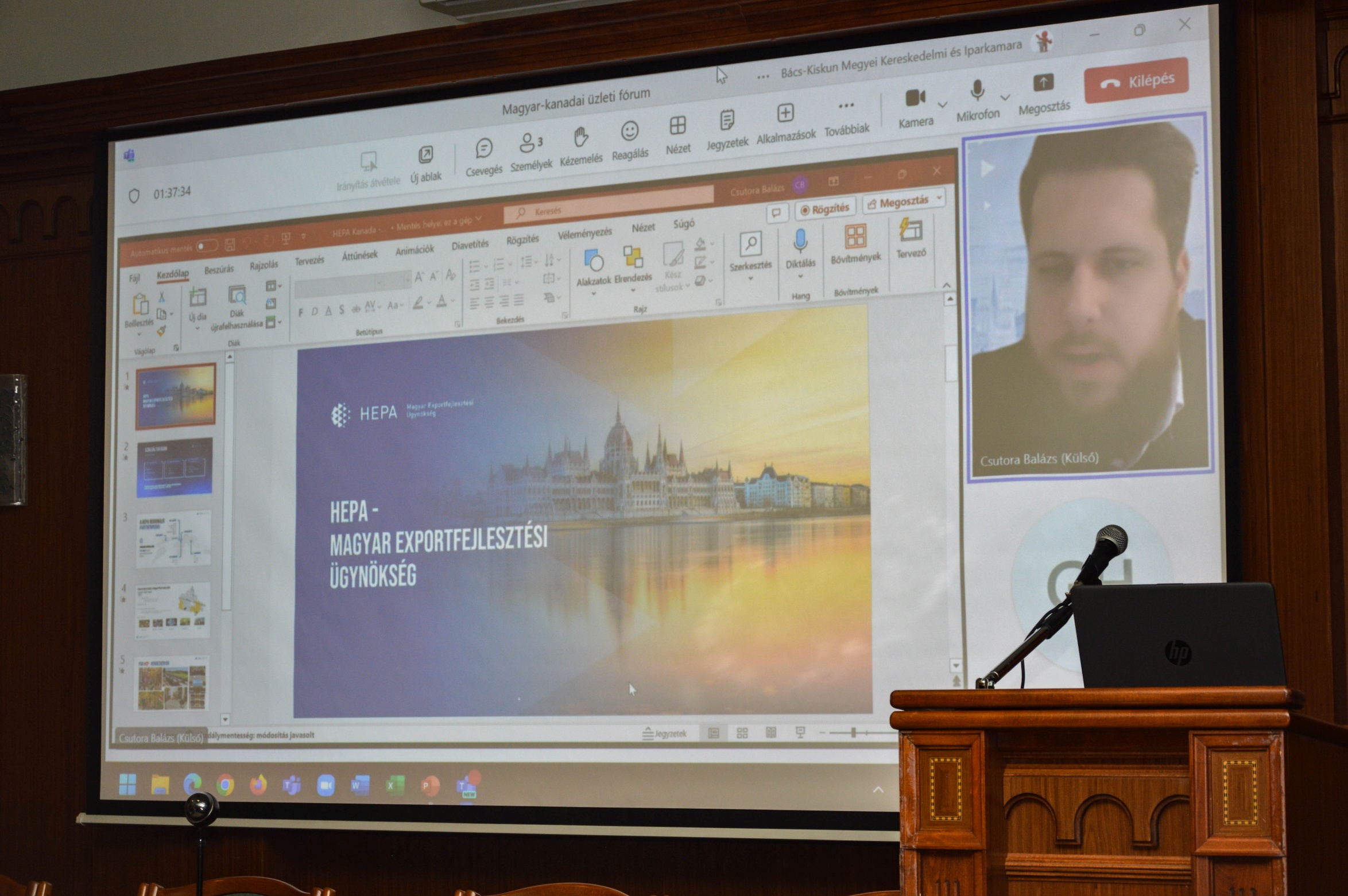Switch to the Tervezés tab
1348x896 pixels.
coord(309,261)
